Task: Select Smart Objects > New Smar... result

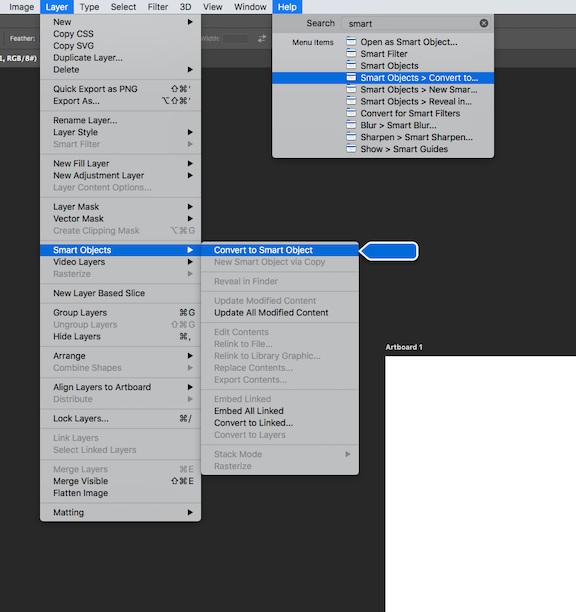Action: [383, 89]
